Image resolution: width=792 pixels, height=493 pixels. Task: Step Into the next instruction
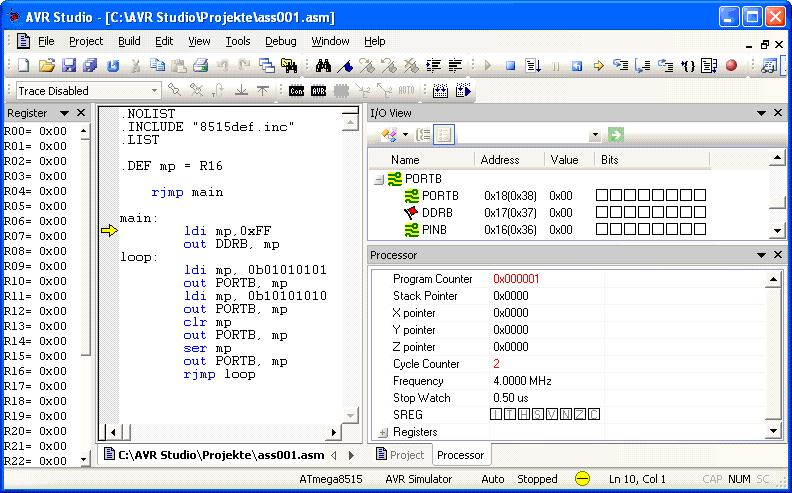(x=621, y=66)
